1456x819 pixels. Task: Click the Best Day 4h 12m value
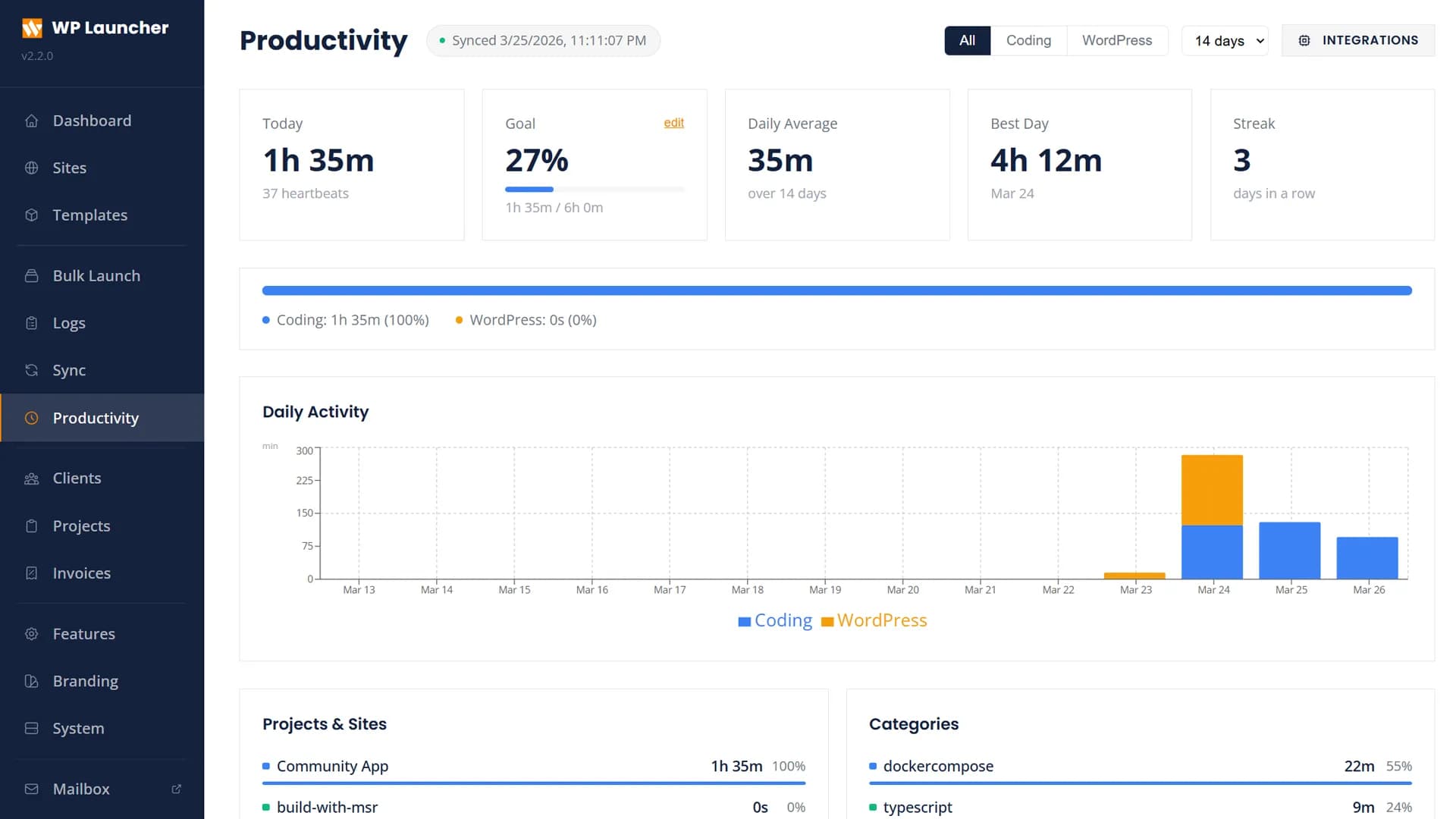point(1046,161)
